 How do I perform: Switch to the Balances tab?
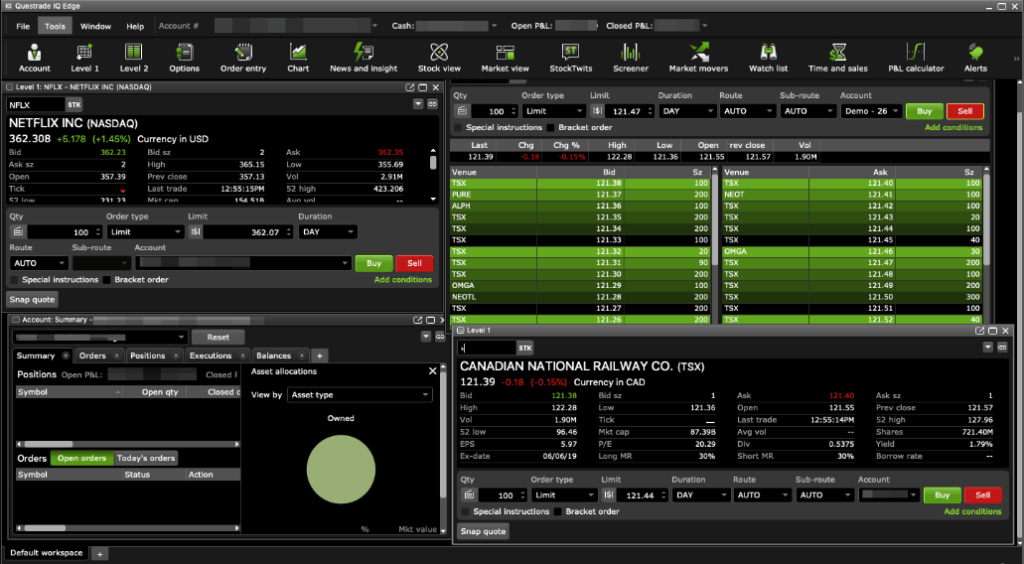tap(274, 356)
